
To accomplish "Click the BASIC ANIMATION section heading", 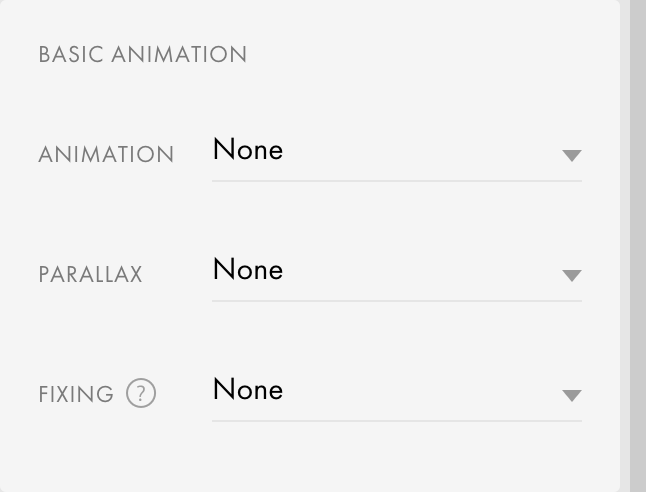I will [142, 55].
